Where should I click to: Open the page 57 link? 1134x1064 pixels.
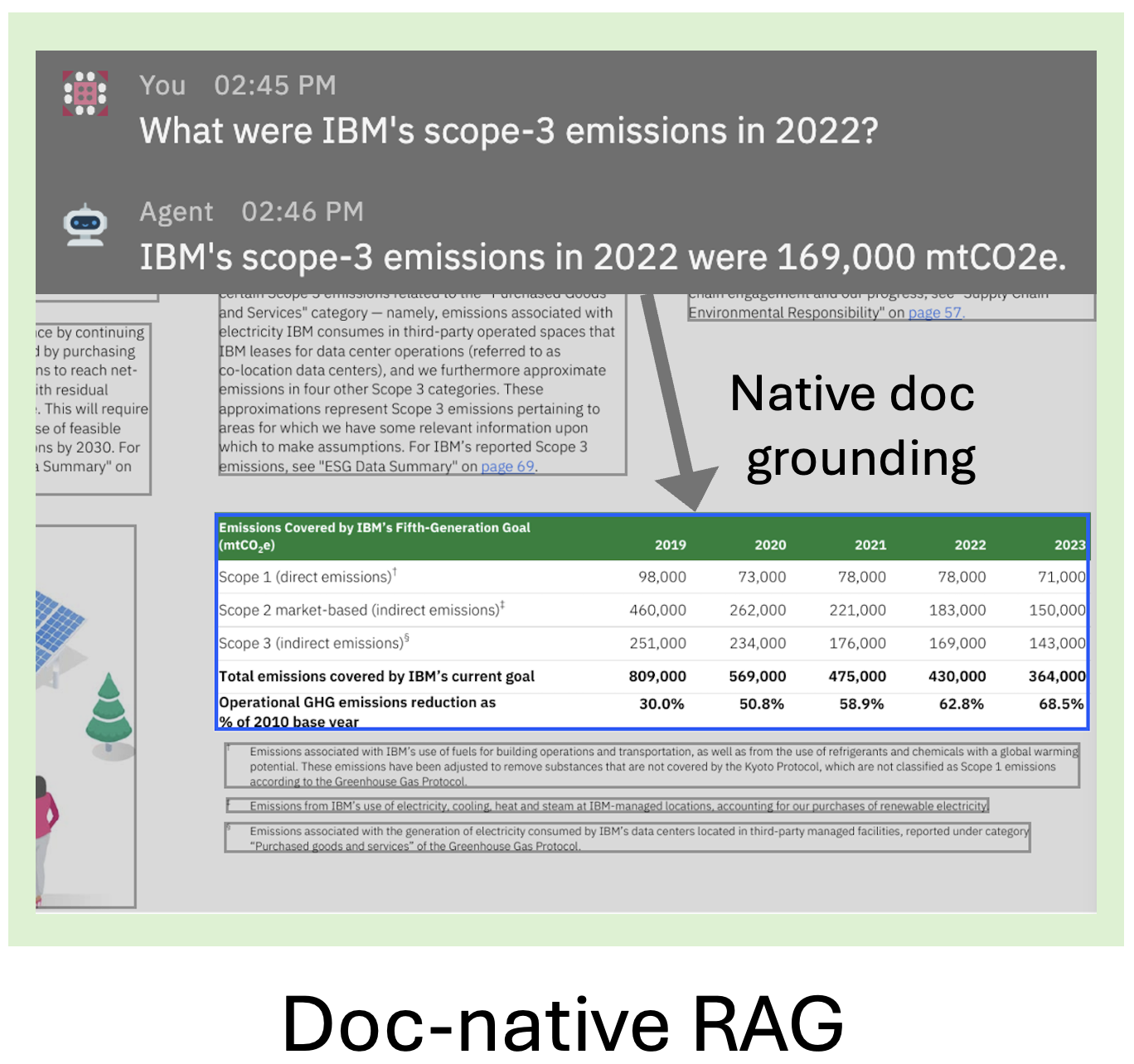tap(936, 312)
